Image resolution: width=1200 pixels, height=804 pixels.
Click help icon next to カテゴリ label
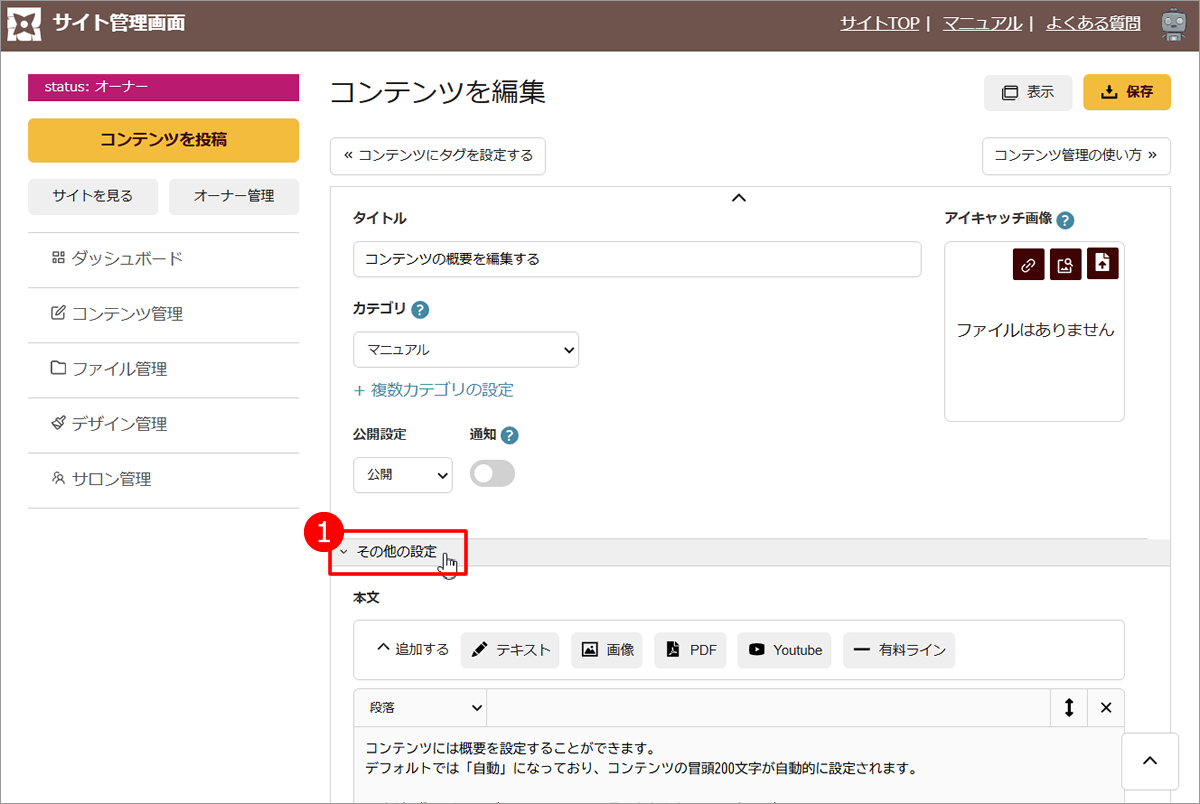click(x=420, y=309)
